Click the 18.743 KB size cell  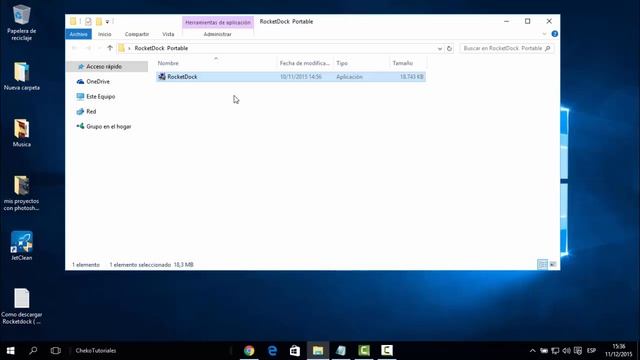pyautogui.click(x=411, y=77)
